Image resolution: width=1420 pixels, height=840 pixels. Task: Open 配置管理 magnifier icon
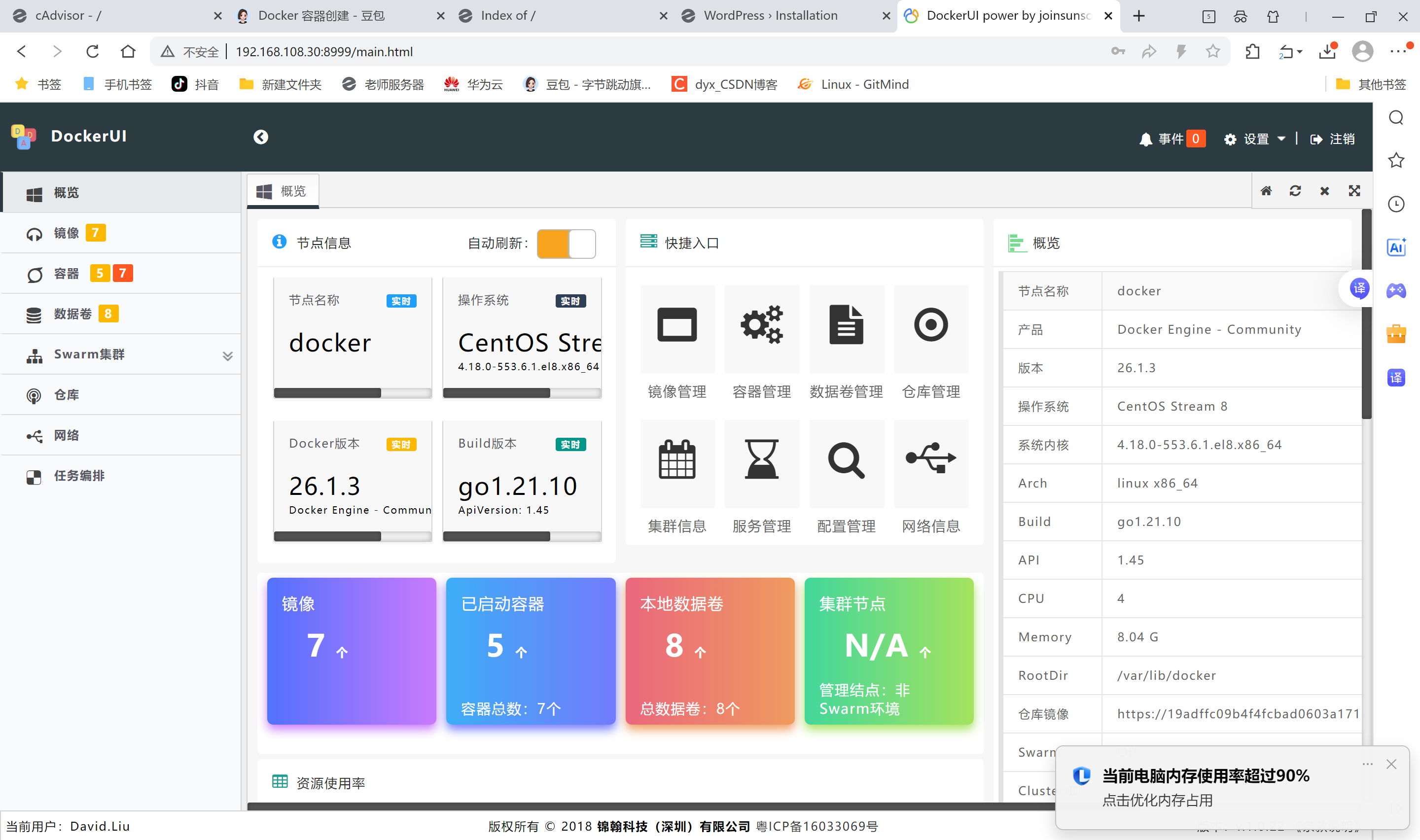click(x=846, y=459)
